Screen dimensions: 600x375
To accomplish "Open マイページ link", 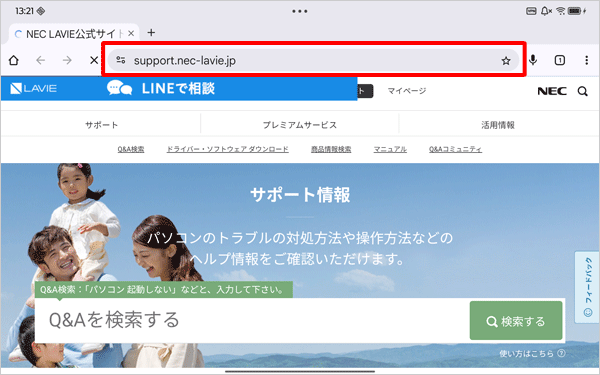I will [406, 91].
